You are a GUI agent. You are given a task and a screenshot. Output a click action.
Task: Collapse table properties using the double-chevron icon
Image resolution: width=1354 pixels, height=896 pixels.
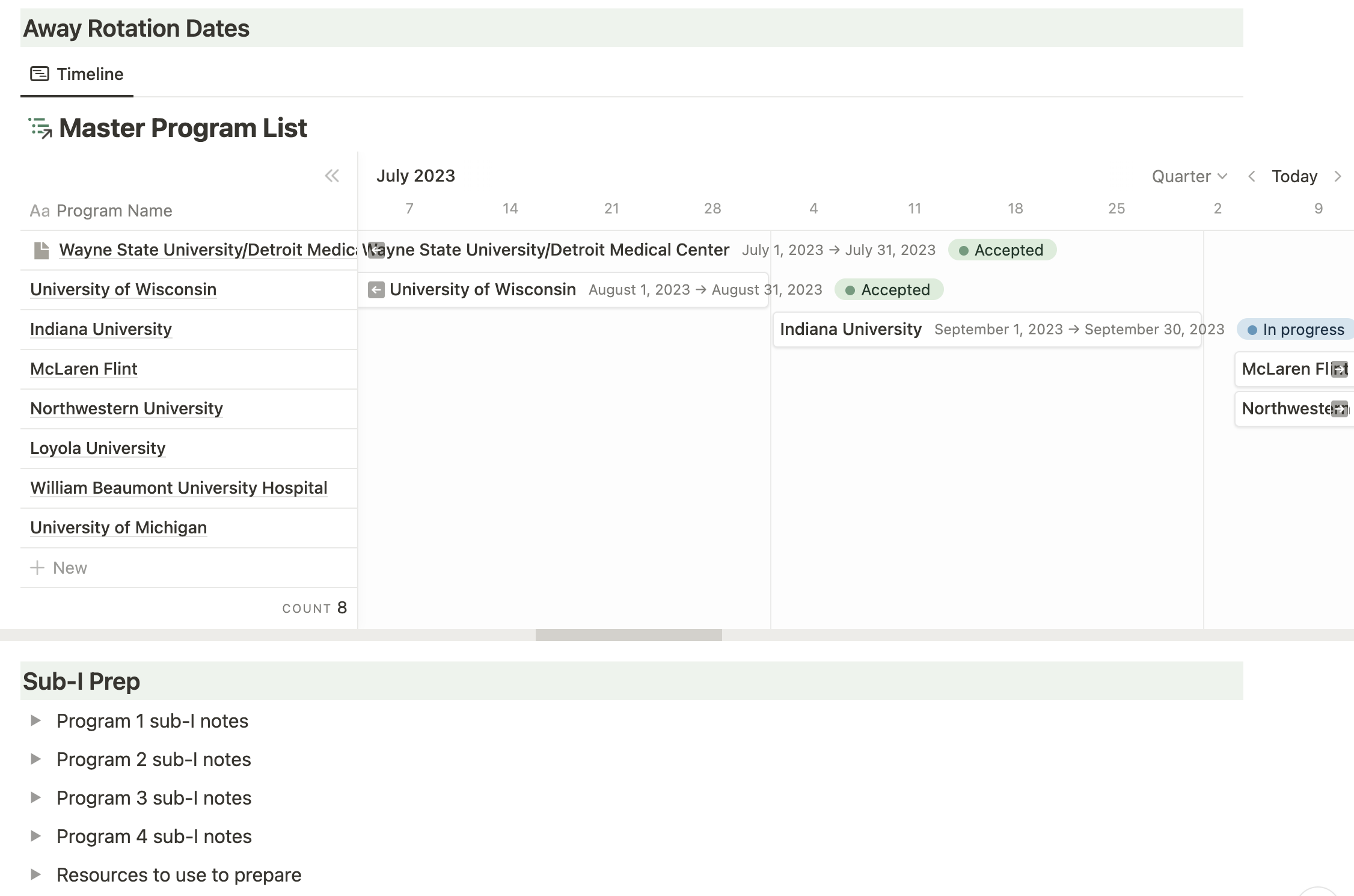point(332,176)
